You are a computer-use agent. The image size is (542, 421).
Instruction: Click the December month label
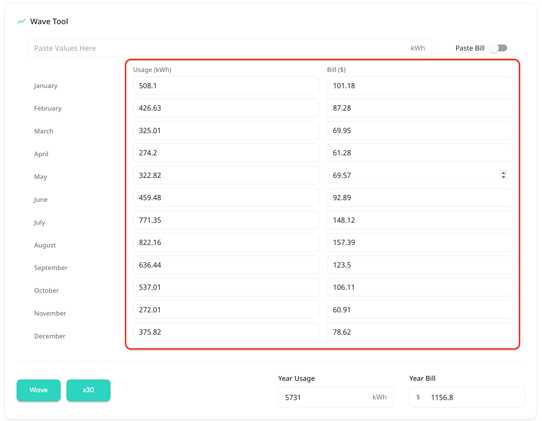coord(49,336)
